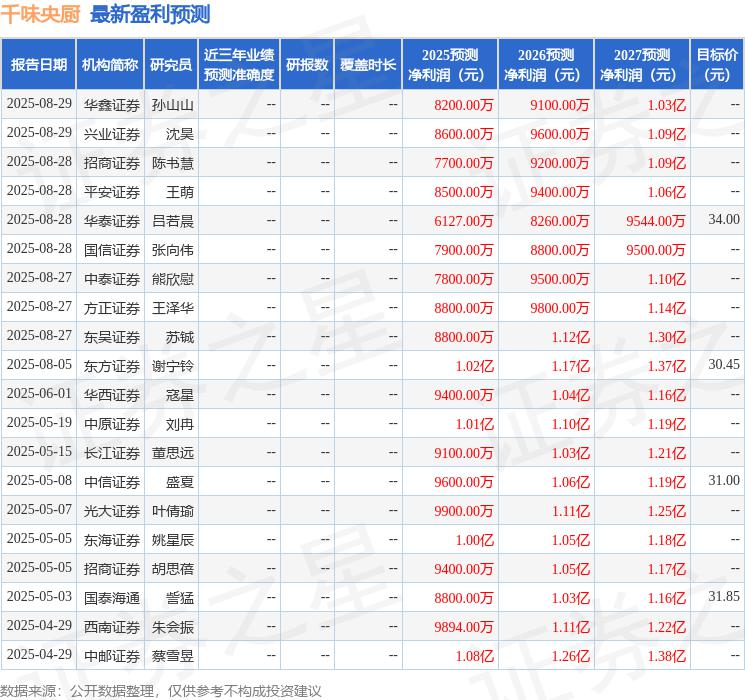Viewport: 745px width, 700px height.
Task: Click 长江证券 institution cell
Action: click(x=112, y=453)
